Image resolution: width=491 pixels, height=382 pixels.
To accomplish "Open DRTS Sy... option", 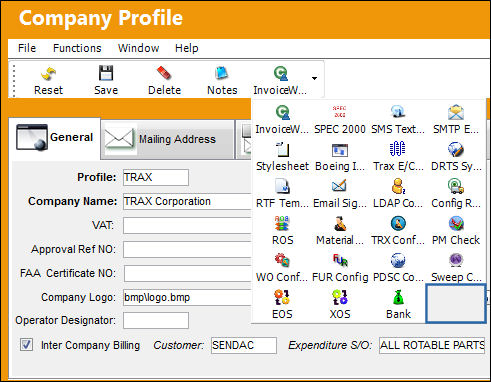I will pyautogui.click(x=456, y=156).
